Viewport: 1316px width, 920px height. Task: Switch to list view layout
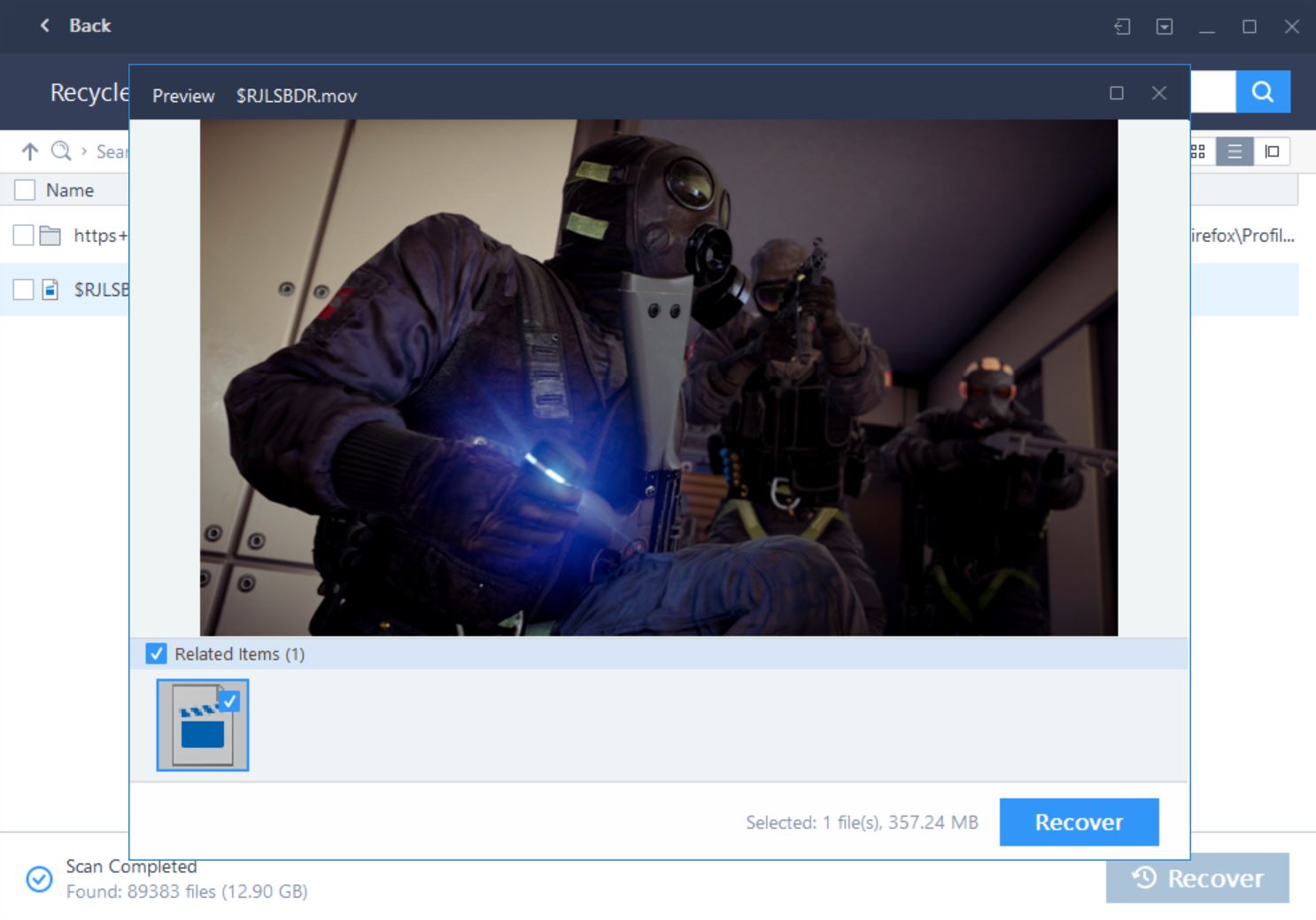1234,151
